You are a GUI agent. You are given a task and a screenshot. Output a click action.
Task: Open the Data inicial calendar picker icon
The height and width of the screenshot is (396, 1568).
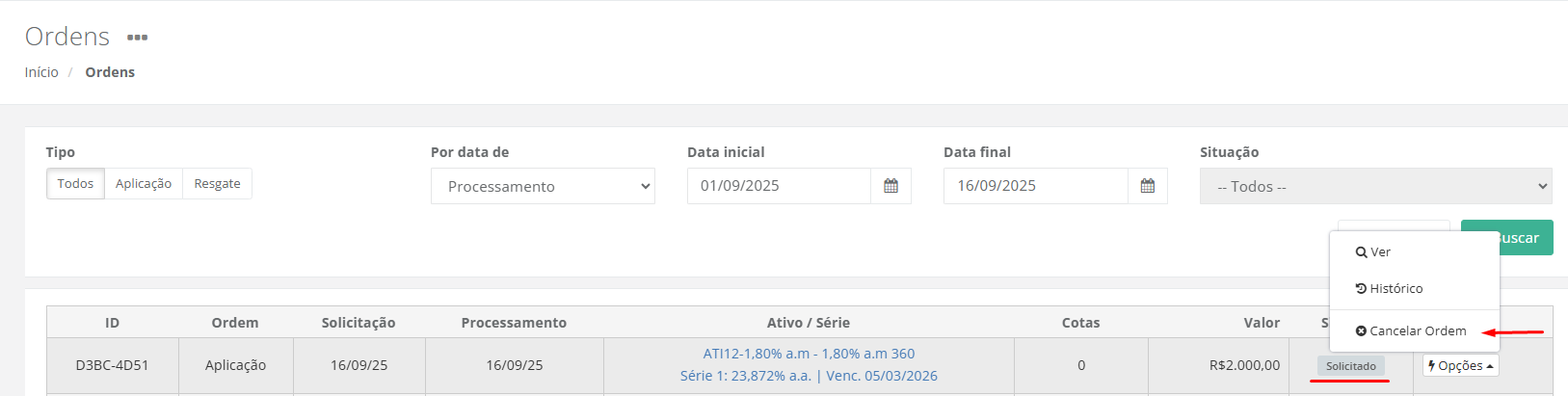(890, 186)
